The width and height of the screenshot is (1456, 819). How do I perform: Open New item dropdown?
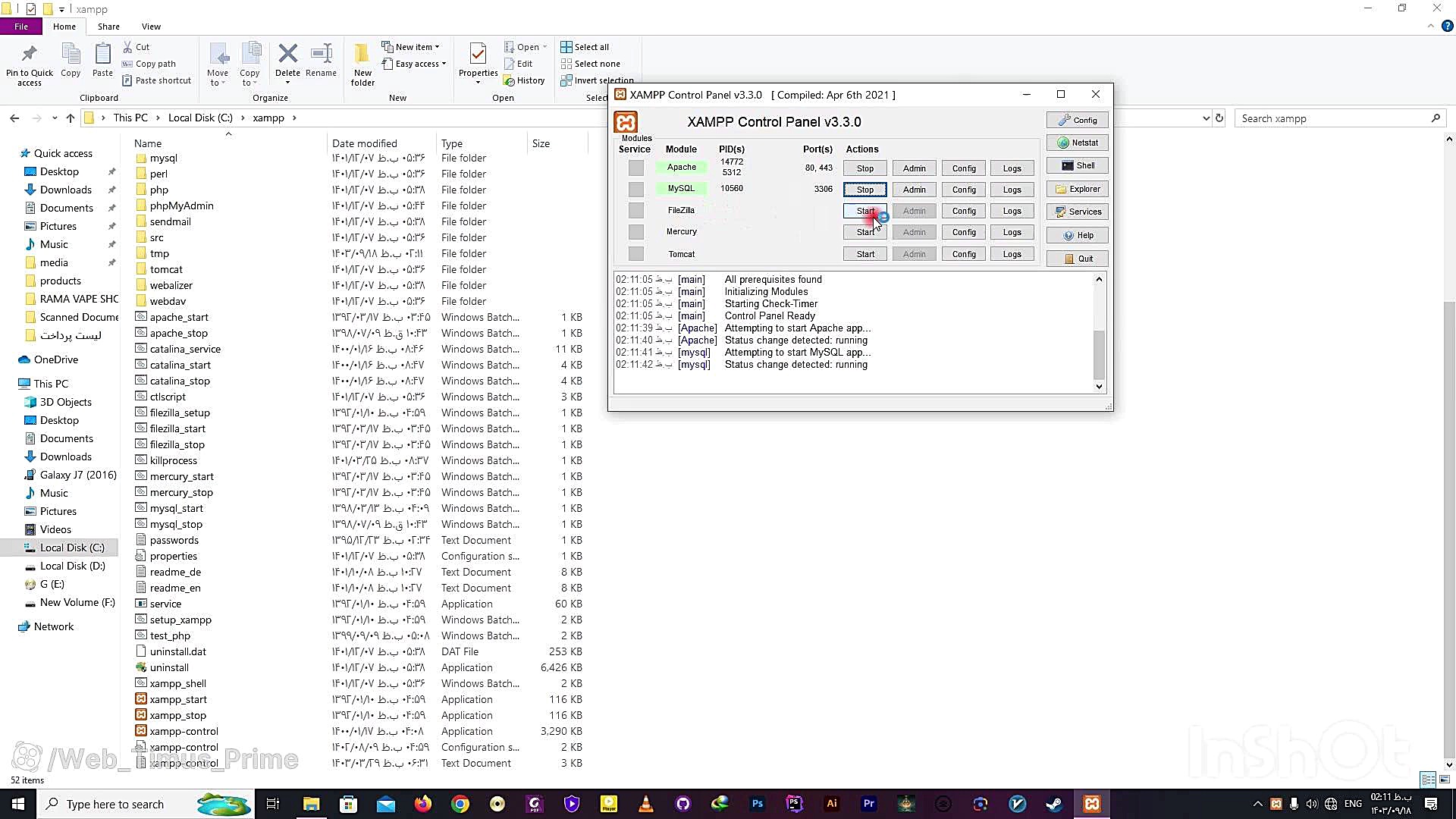410,47
